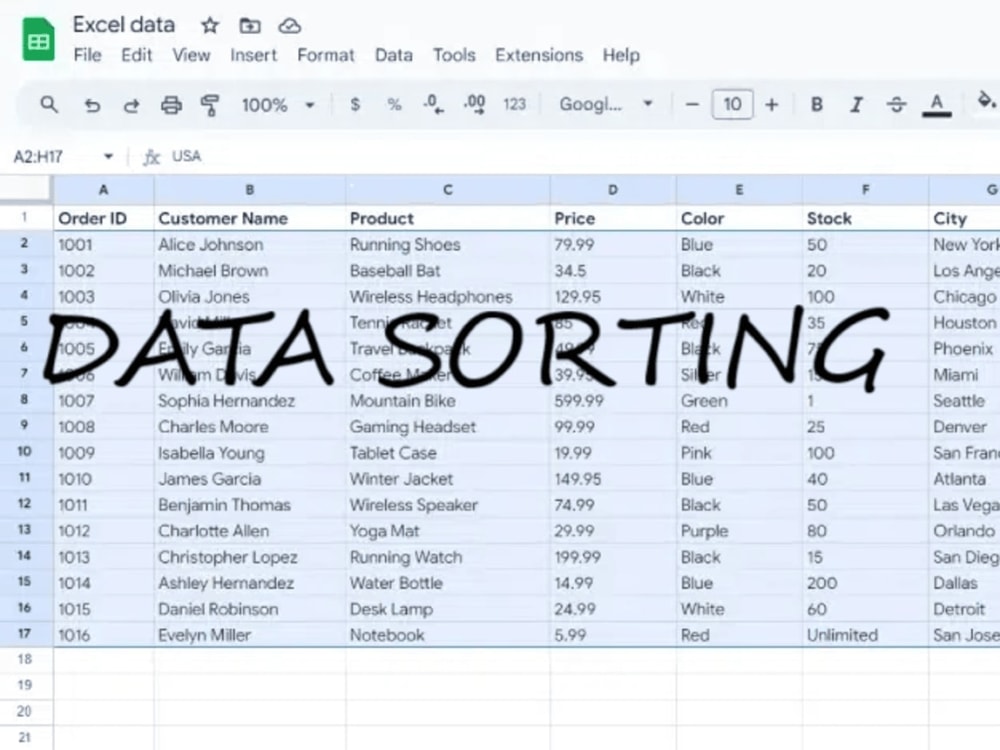Click the Unlimited stock cell
This screenshot has height=750, width=1000.
[865, 635]
